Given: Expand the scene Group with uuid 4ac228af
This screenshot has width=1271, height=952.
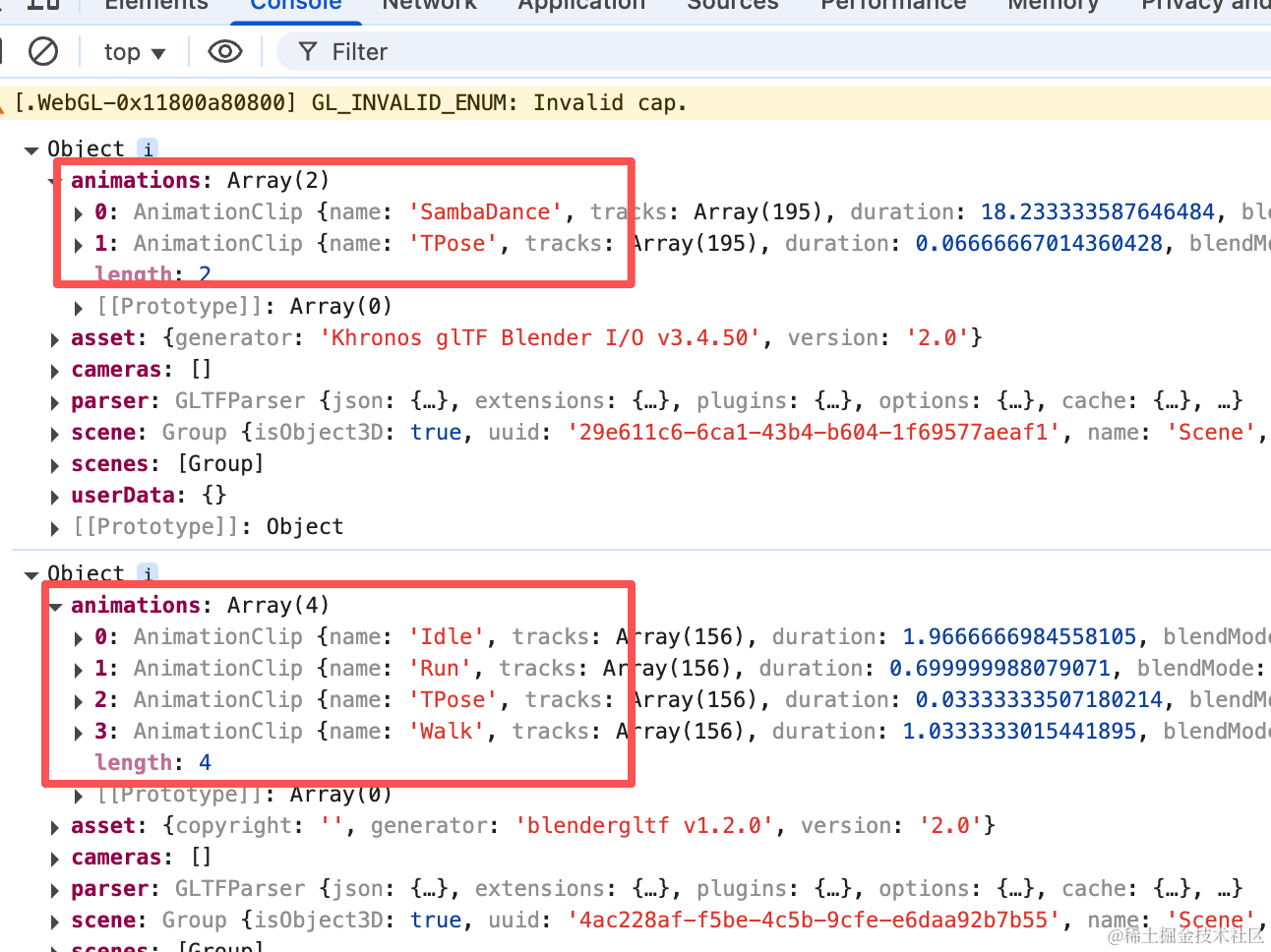Looking at the screenshot, I should (x=55, y=922).
